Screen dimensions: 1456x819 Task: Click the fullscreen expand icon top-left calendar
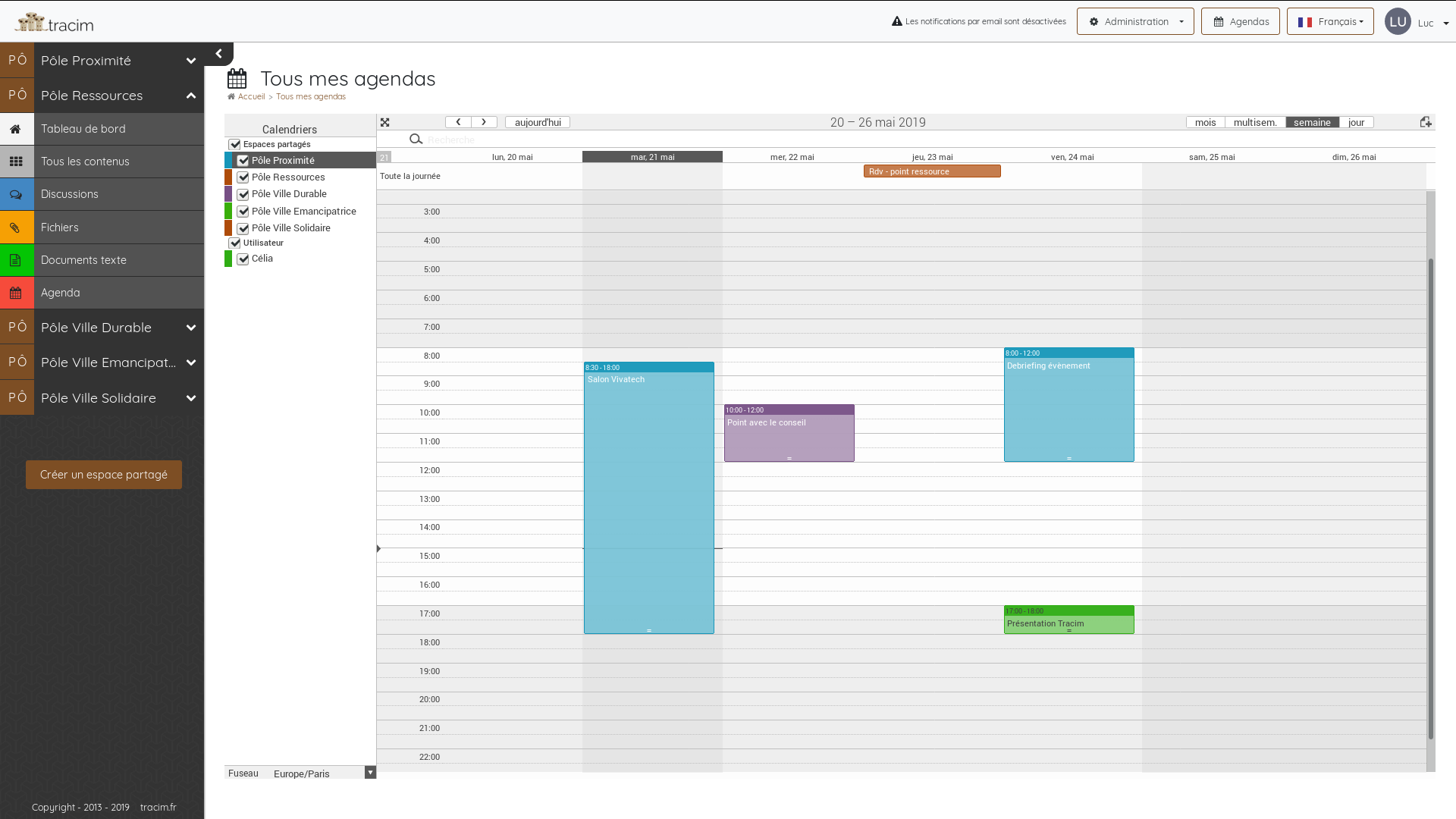pos(385,122)
